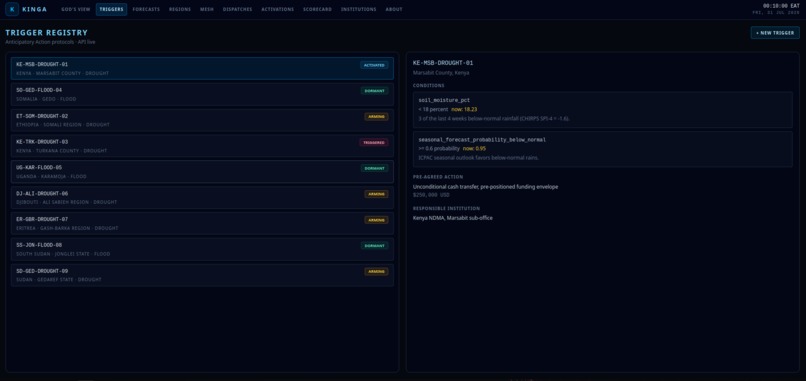
Task: Select the SD-GED-DROUGHT-09 trigger row
Action: (x=203, y=275)
